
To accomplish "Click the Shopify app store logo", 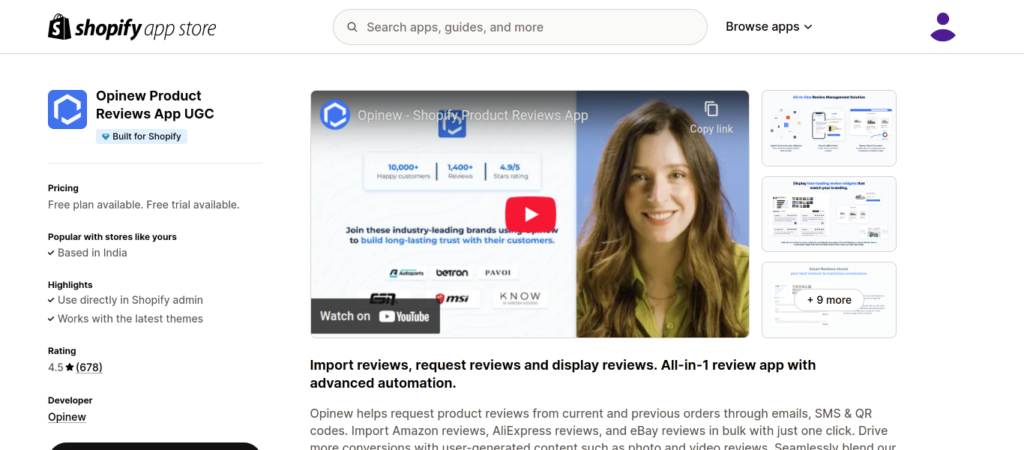I will pos(132,27).
